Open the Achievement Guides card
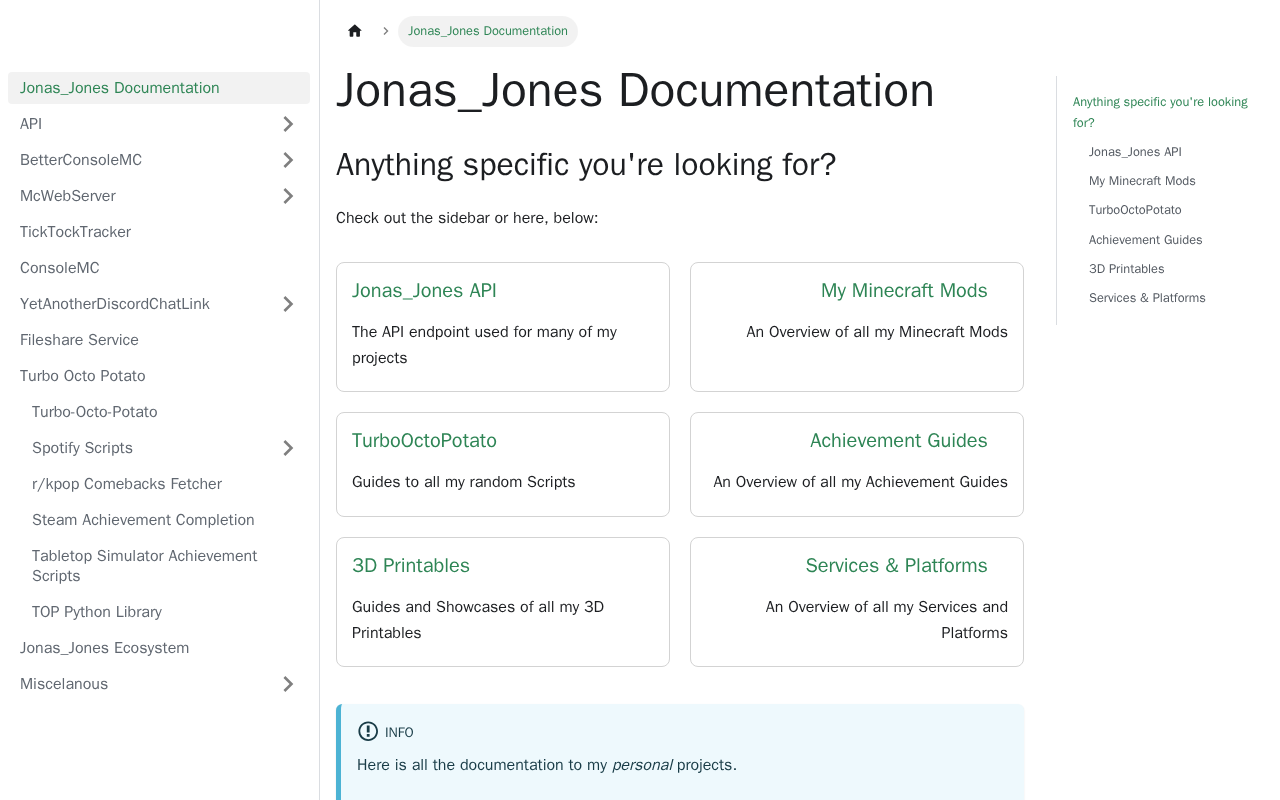1280x800 pixels. coord(898,441)
